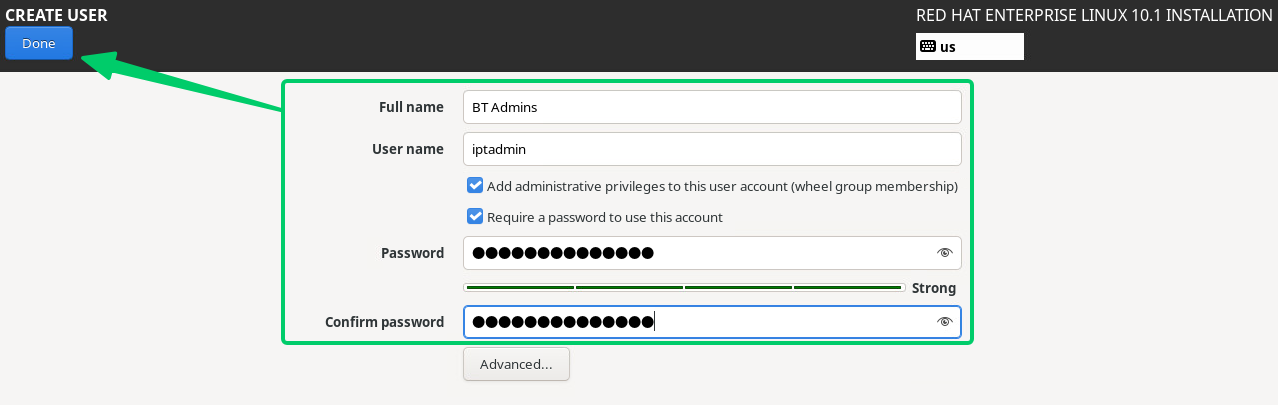Click the Password input field
Image resolution: width=1278 pixels, height=405 pixels.
[x=712, y=253]
